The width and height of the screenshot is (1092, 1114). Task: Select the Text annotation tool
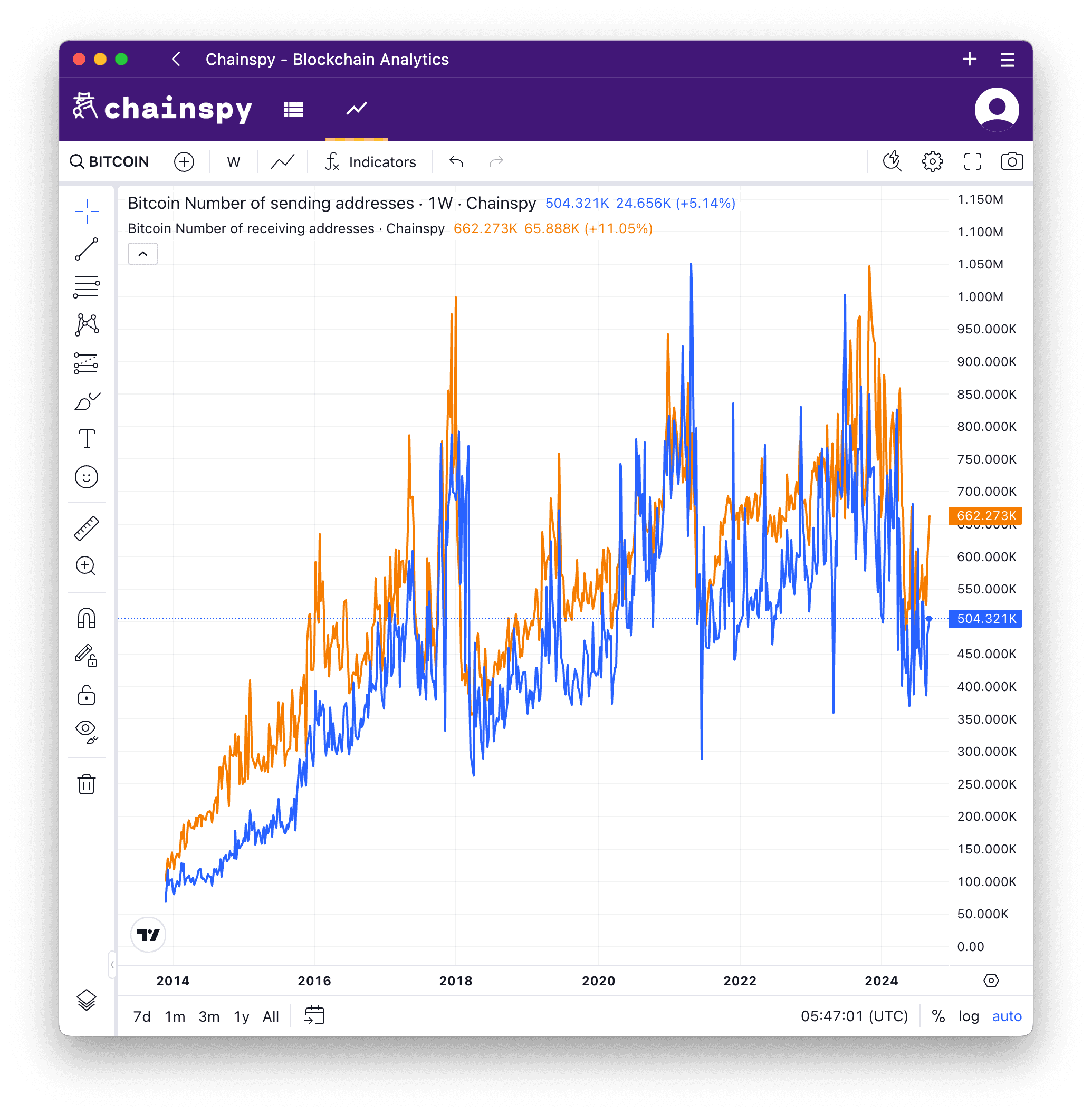[x=87, y=439]
